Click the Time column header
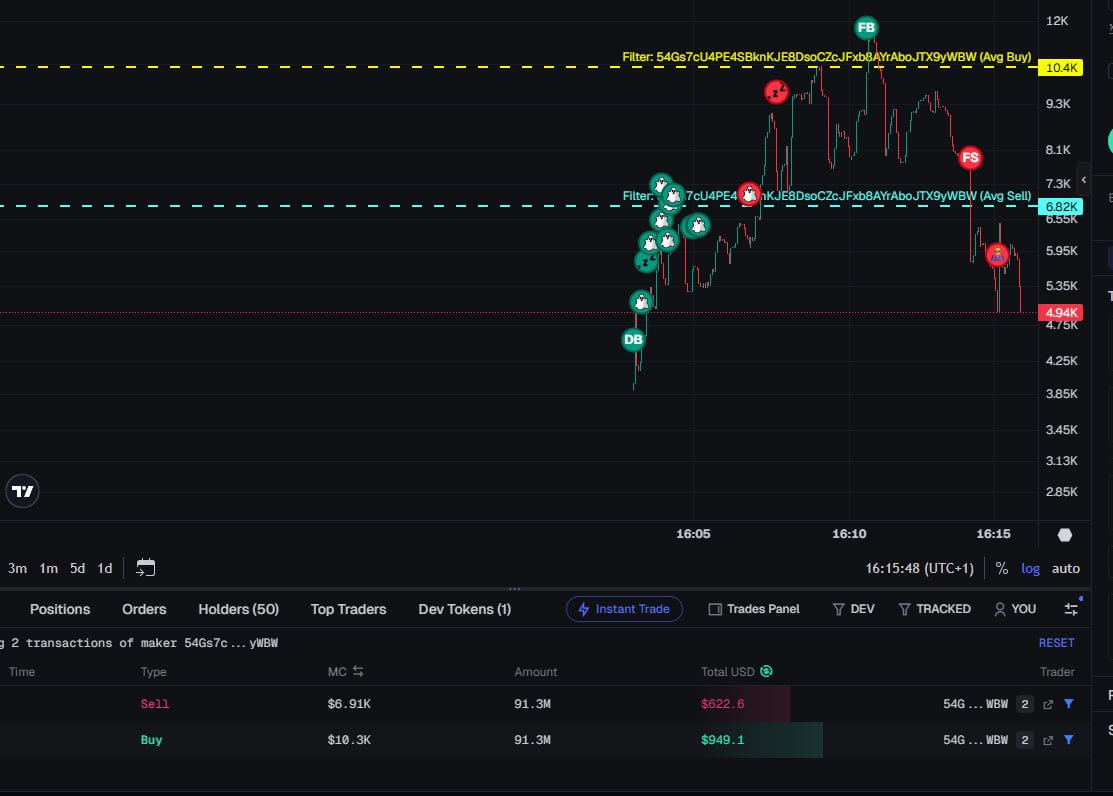Screen dimensions: 1113x796 tap(21, 672)
